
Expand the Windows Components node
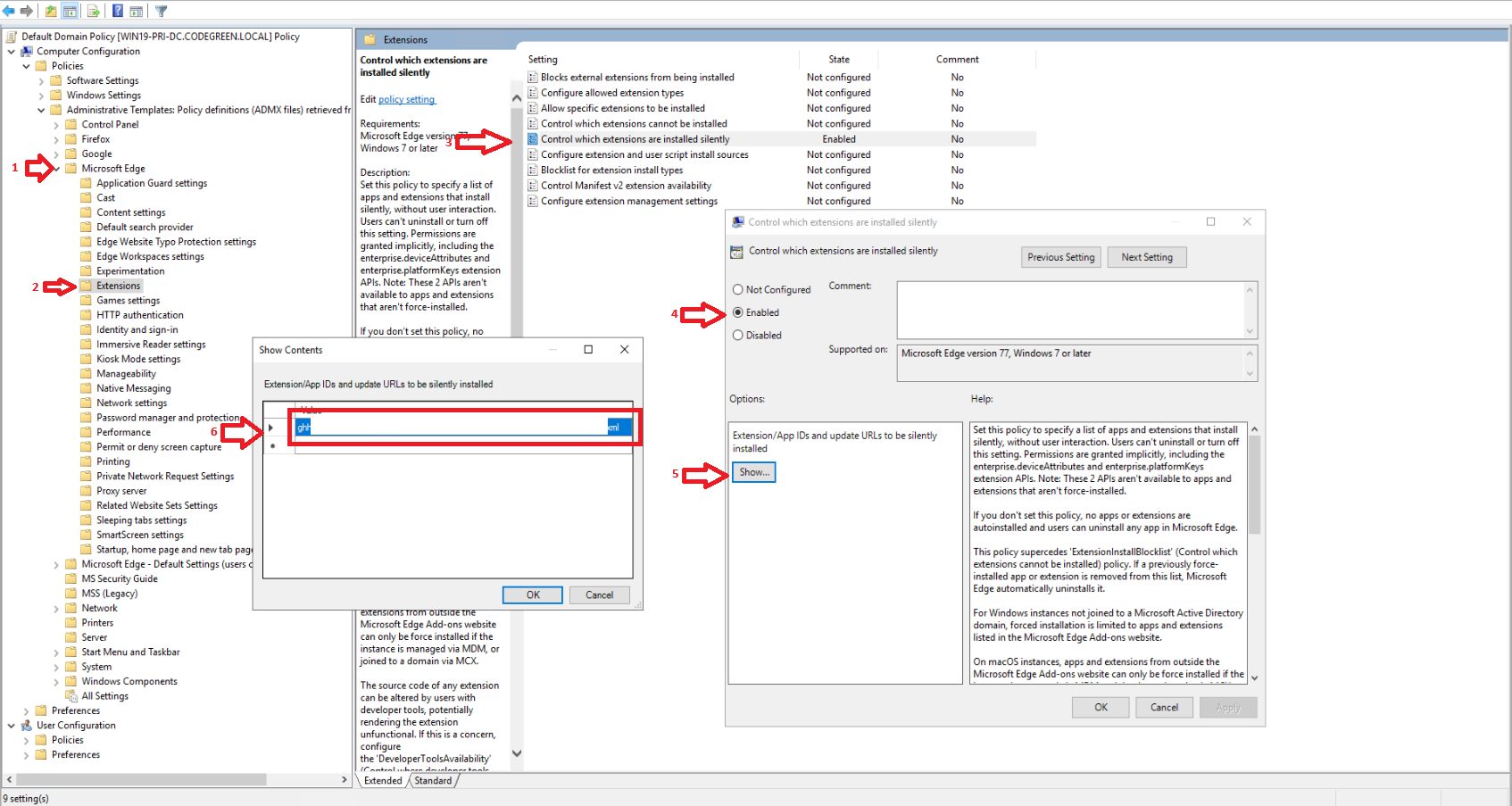tap(56, 682)
